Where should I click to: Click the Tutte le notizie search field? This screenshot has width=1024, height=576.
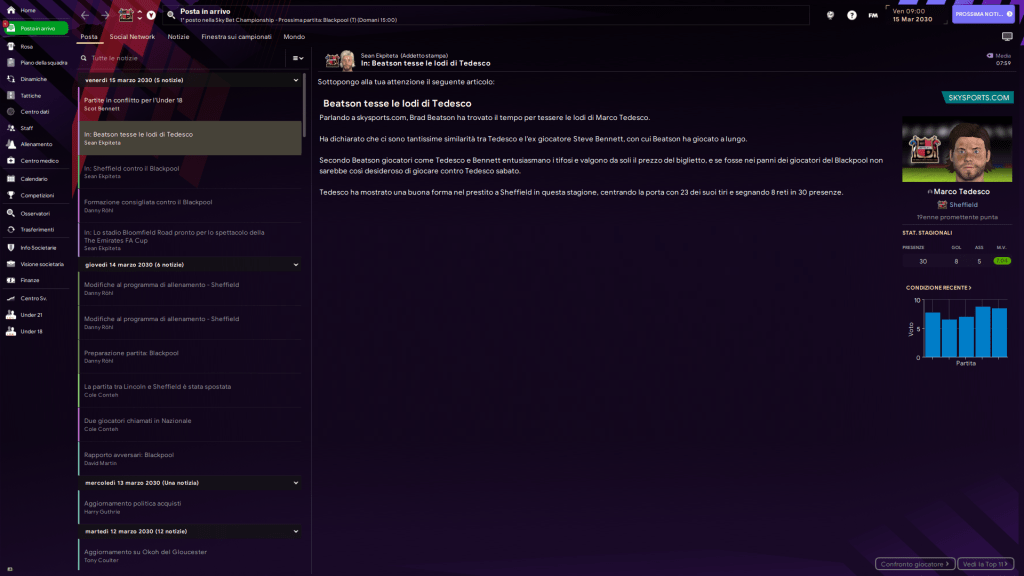(180, 58)
